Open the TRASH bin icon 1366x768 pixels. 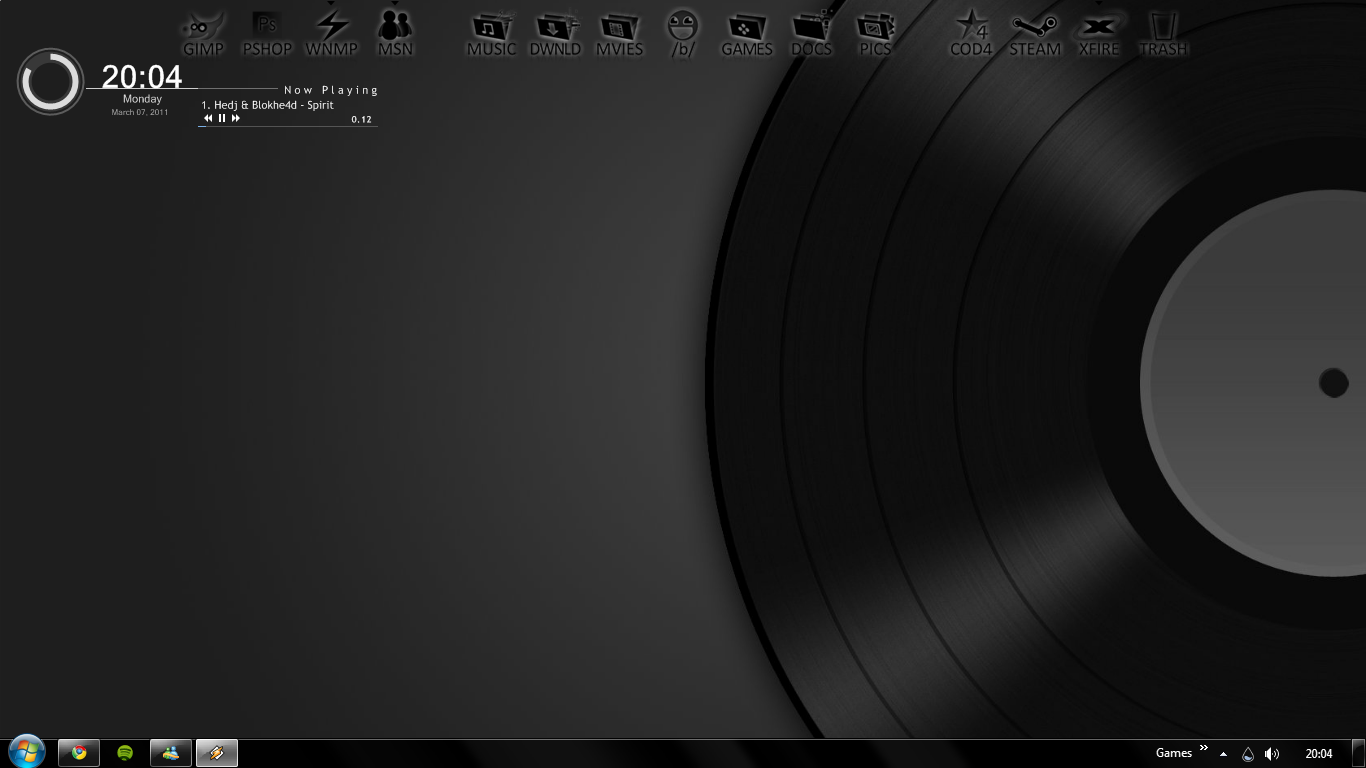1163,33
